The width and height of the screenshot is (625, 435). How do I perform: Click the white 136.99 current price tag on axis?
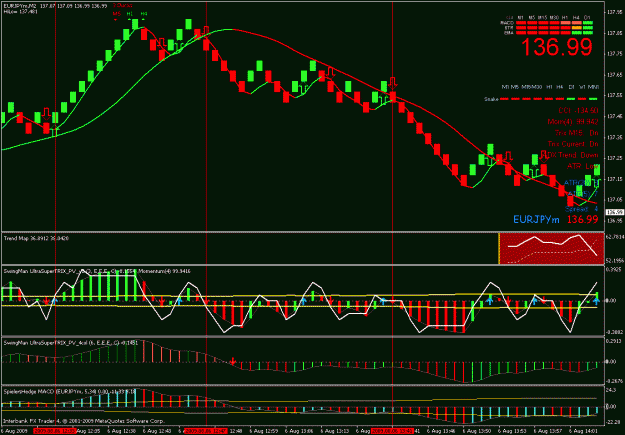pos(614,212)
